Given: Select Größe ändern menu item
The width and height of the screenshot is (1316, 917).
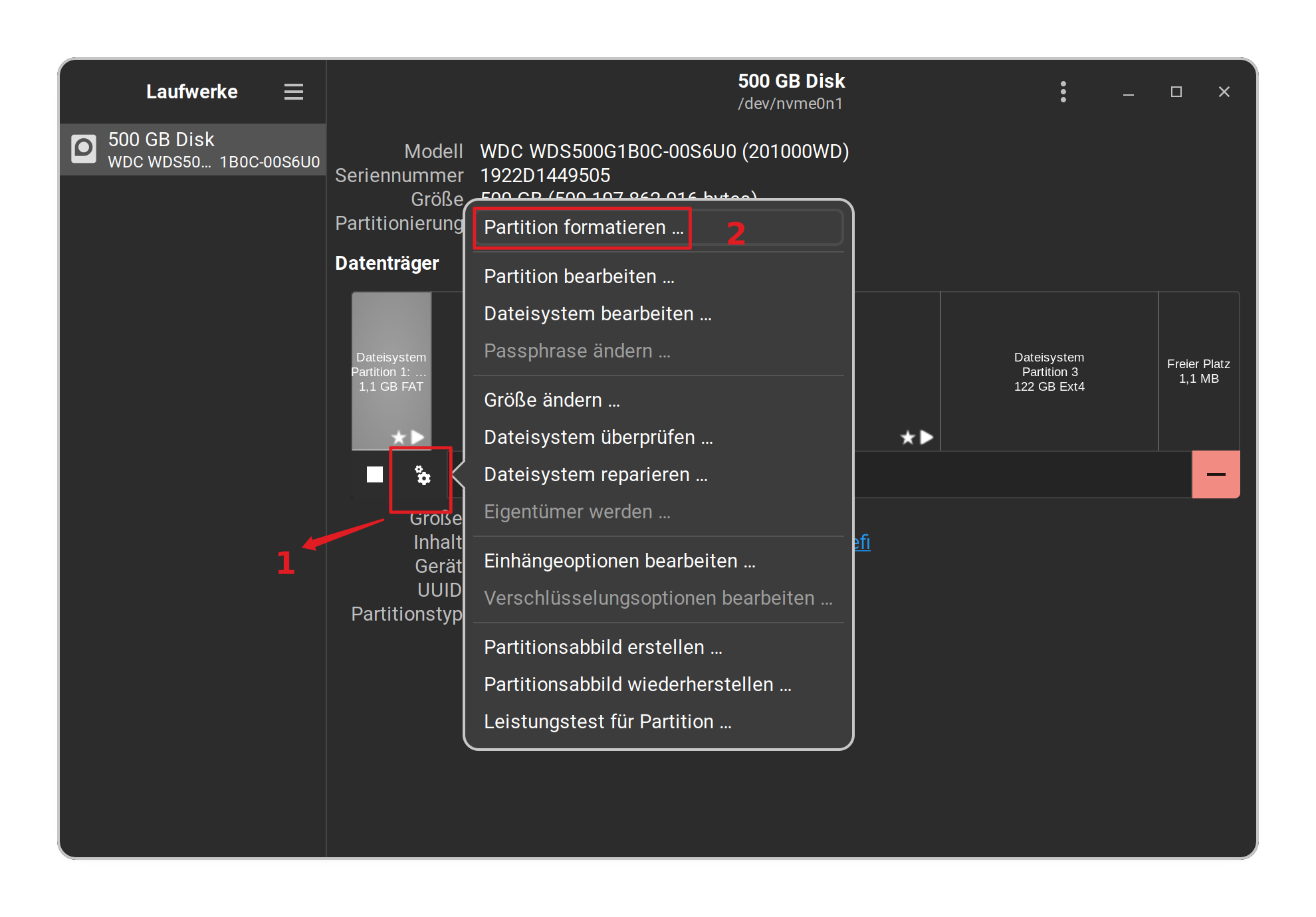Looking at the screenshot, I should 551,400.
